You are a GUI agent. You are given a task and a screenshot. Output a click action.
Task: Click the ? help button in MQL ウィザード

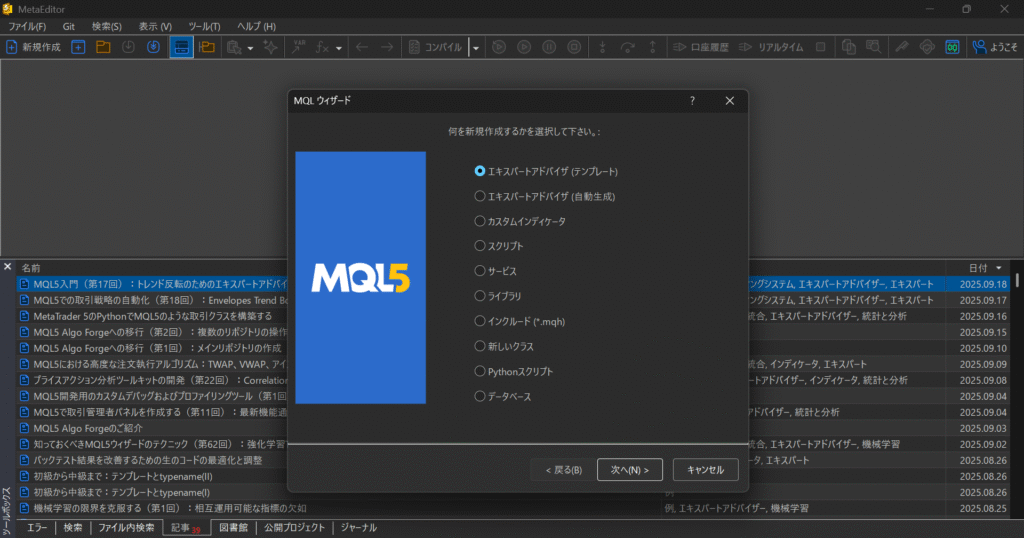click(692, 101)
